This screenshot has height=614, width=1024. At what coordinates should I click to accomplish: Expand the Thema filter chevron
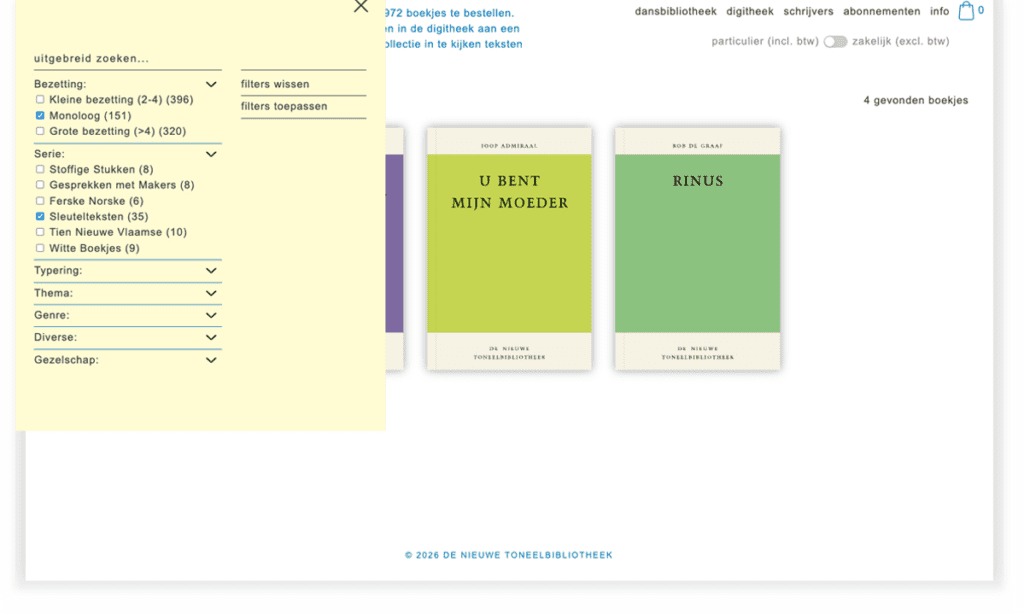pyautogui.click(x=211, y=293)
